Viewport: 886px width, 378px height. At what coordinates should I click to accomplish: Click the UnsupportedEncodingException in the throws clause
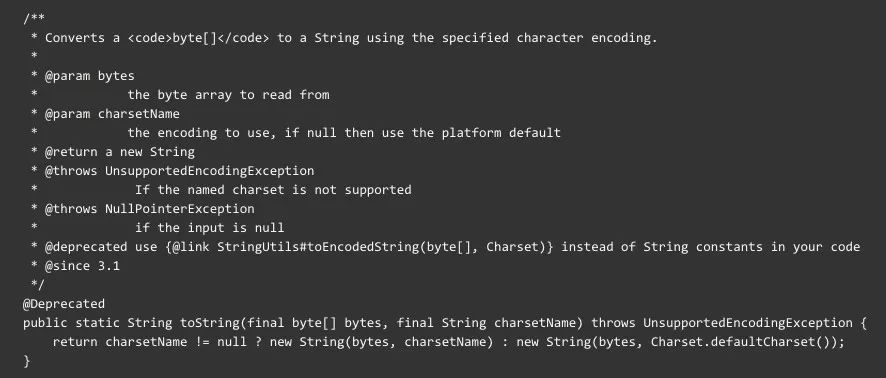click(748, 323)
